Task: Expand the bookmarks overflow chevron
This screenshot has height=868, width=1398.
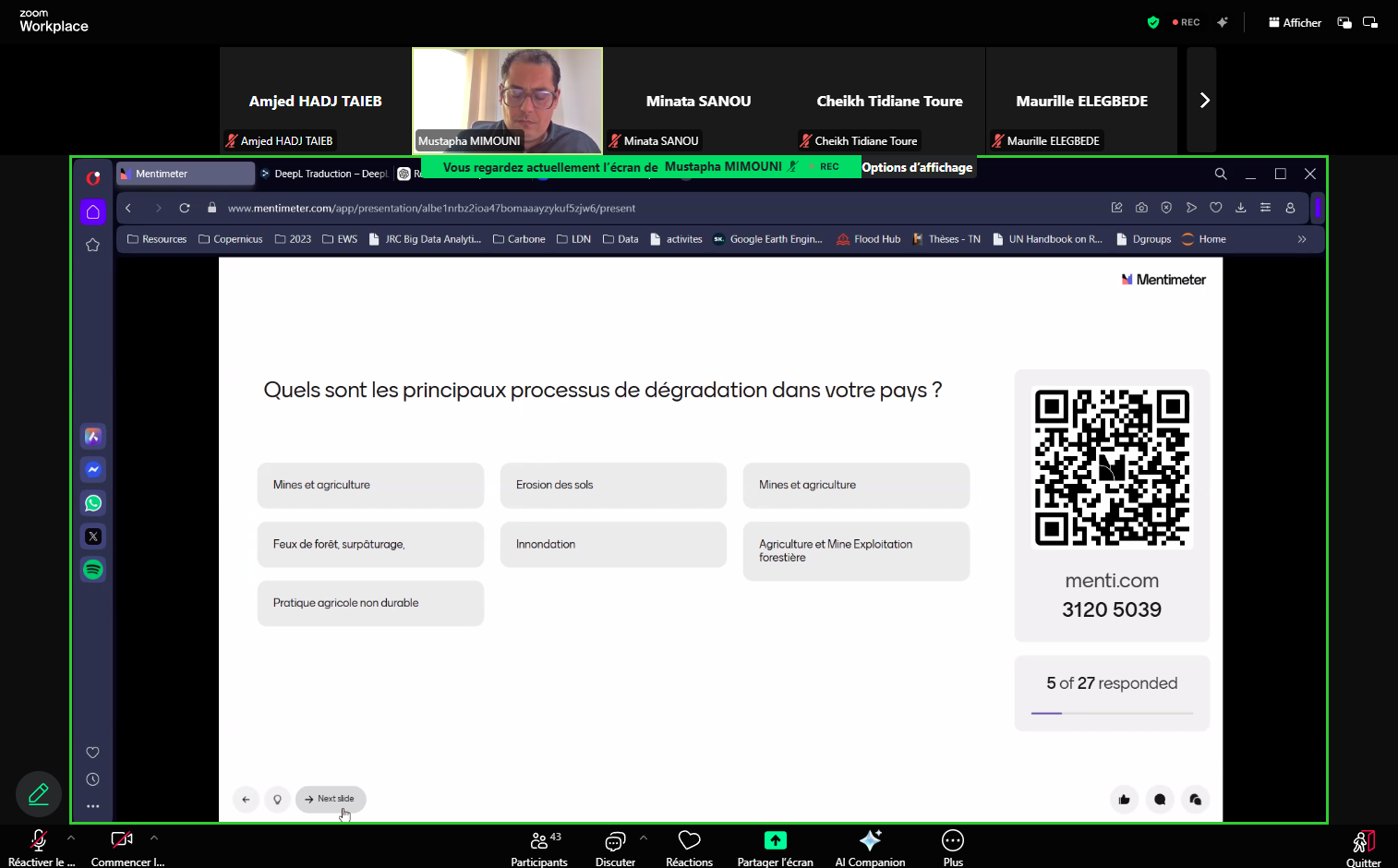Action: tap(1302, 238)
